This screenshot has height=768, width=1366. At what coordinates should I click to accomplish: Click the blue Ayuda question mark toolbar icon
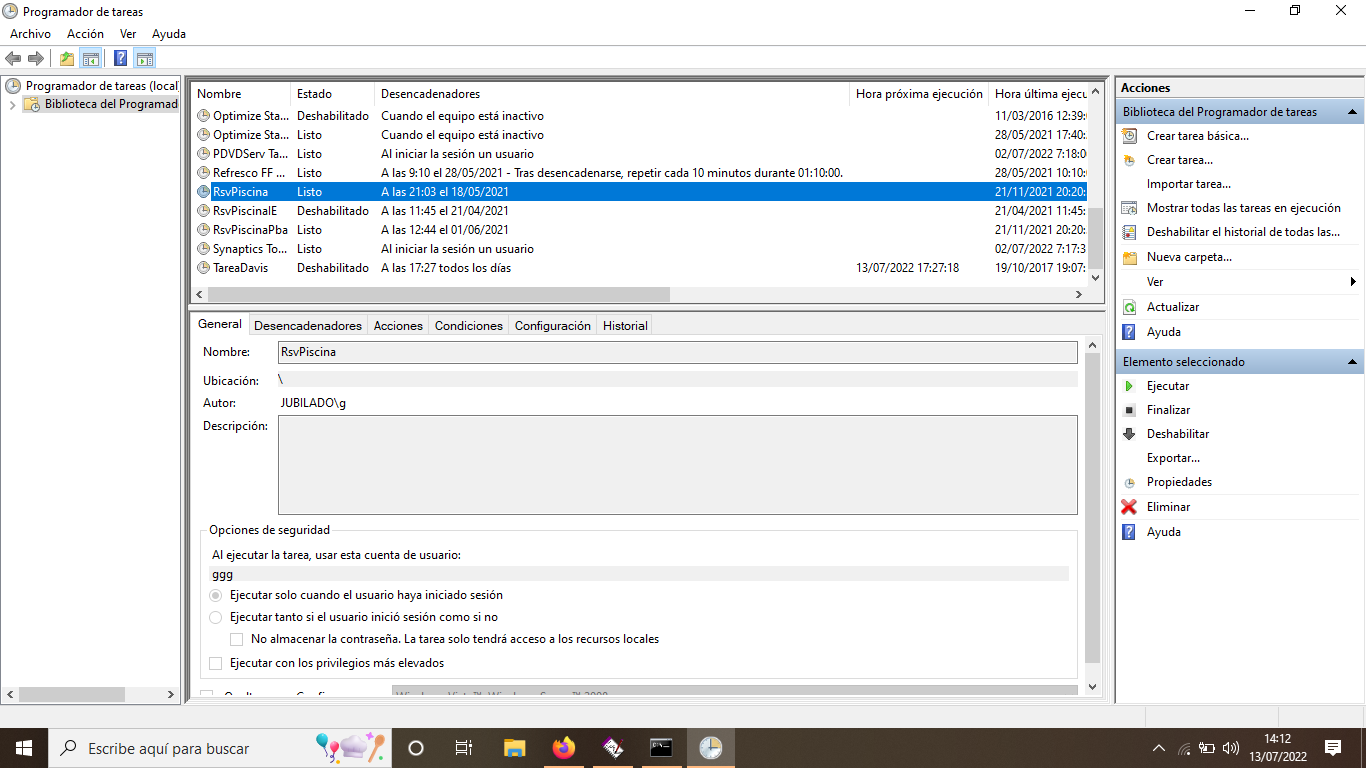[119, 58]
